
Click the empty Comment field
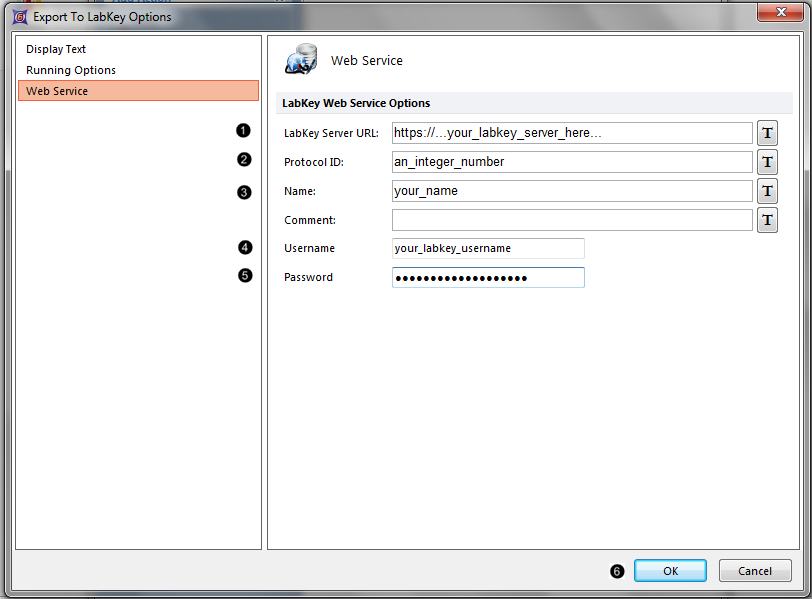pyautogui.click(x=571, y=220)
